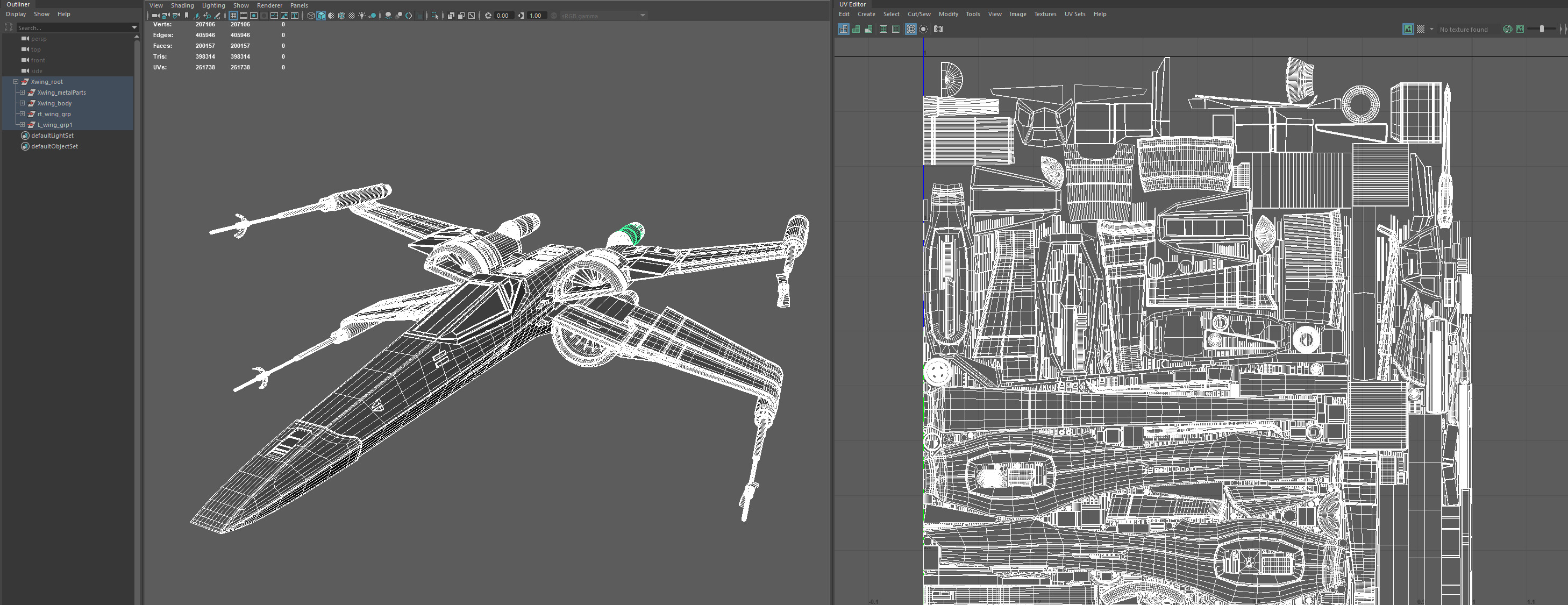The image size is (1568, 605).
Task: Open the Textures menu in UV Editor
Action: 1045,14
